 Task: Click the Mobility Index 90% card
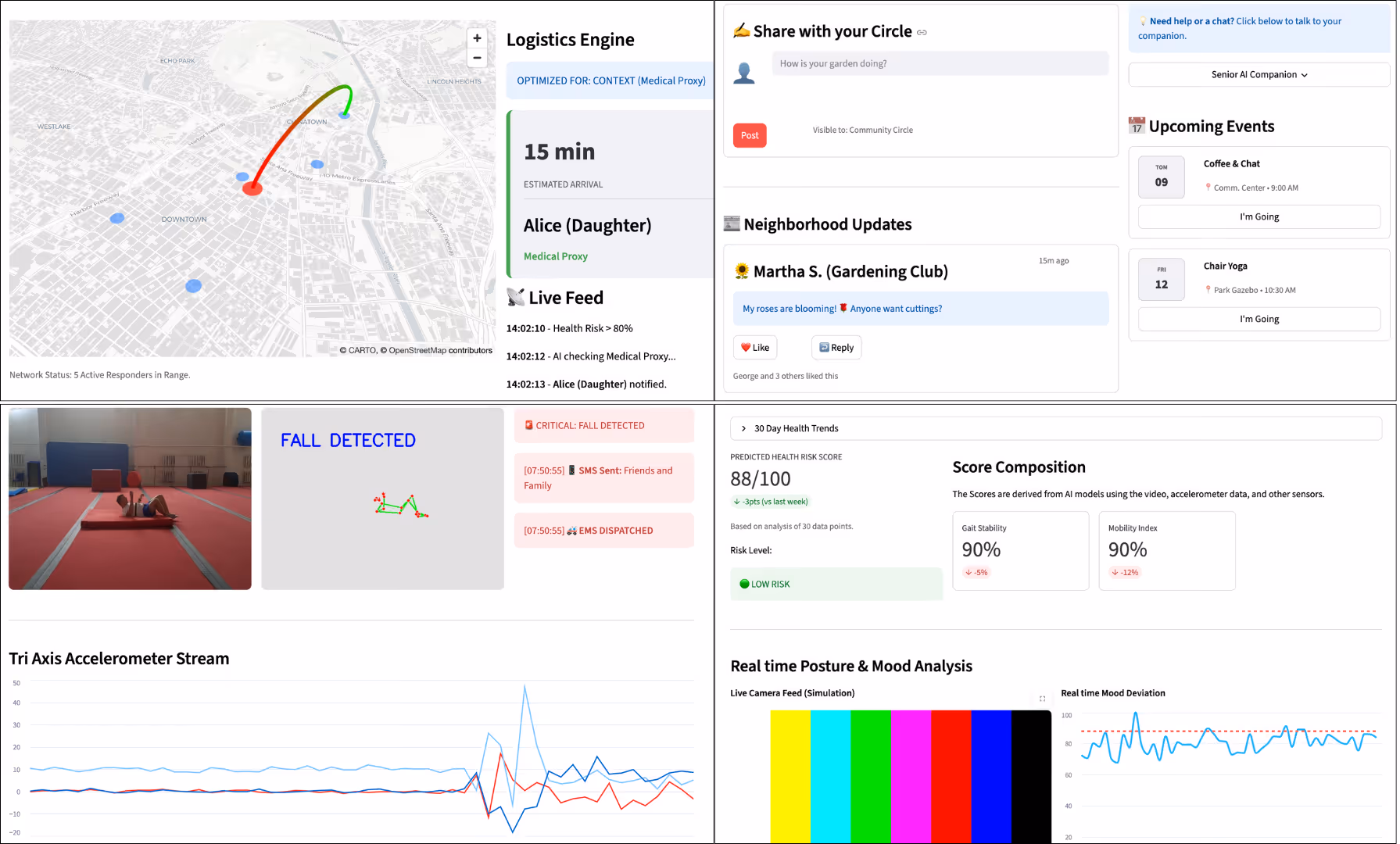pyautogui.click(x=1167, y=551)
